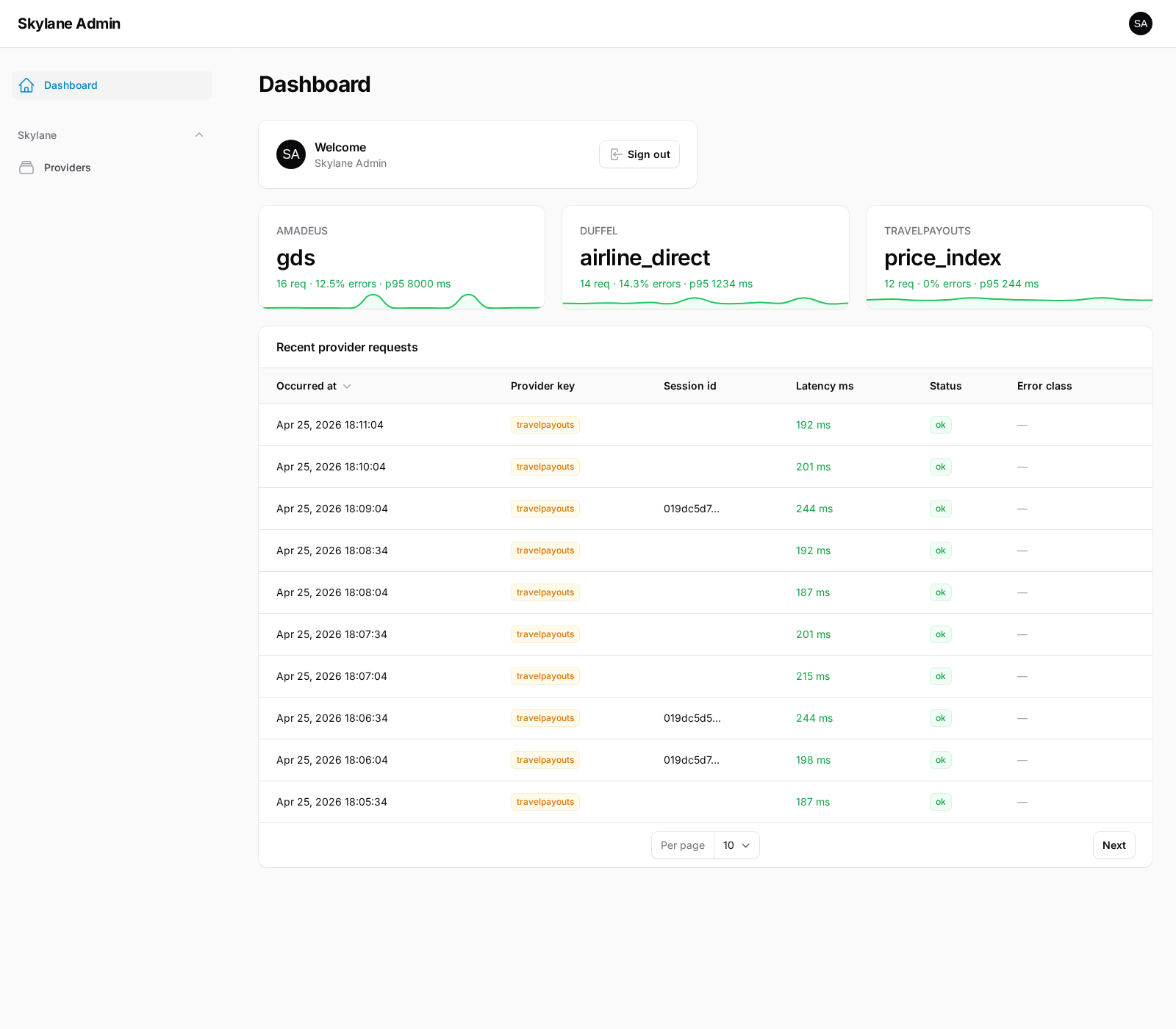The height and width of the screenshot is (1029, 1176).
Task: Click 12 req 0% errors stats line
Action: (961, 284)
